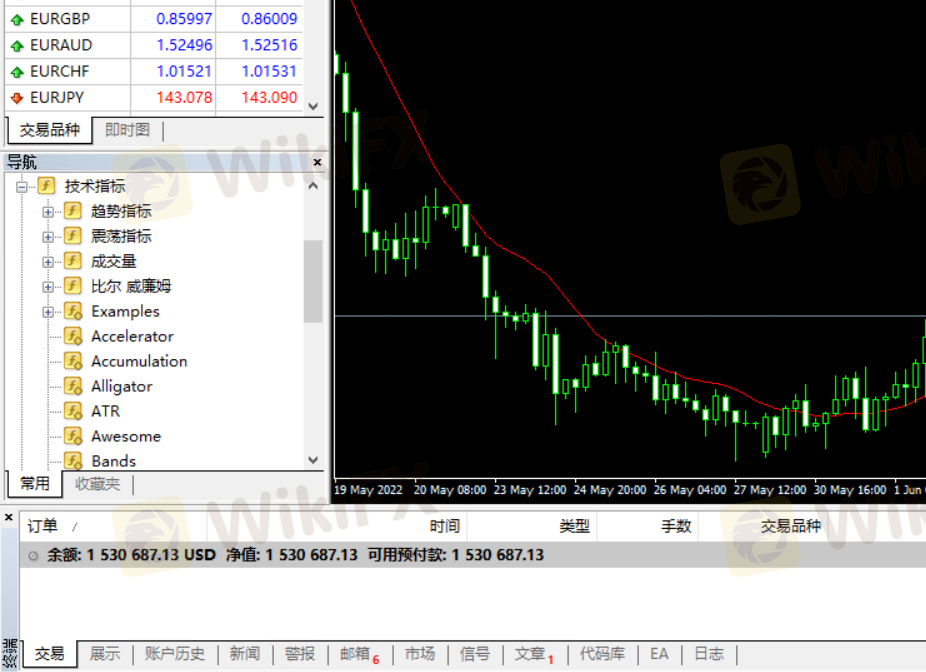Screen dimensions: 926x672
Task: Close the 导航 navigator panel
Action: tap(317, 162)
